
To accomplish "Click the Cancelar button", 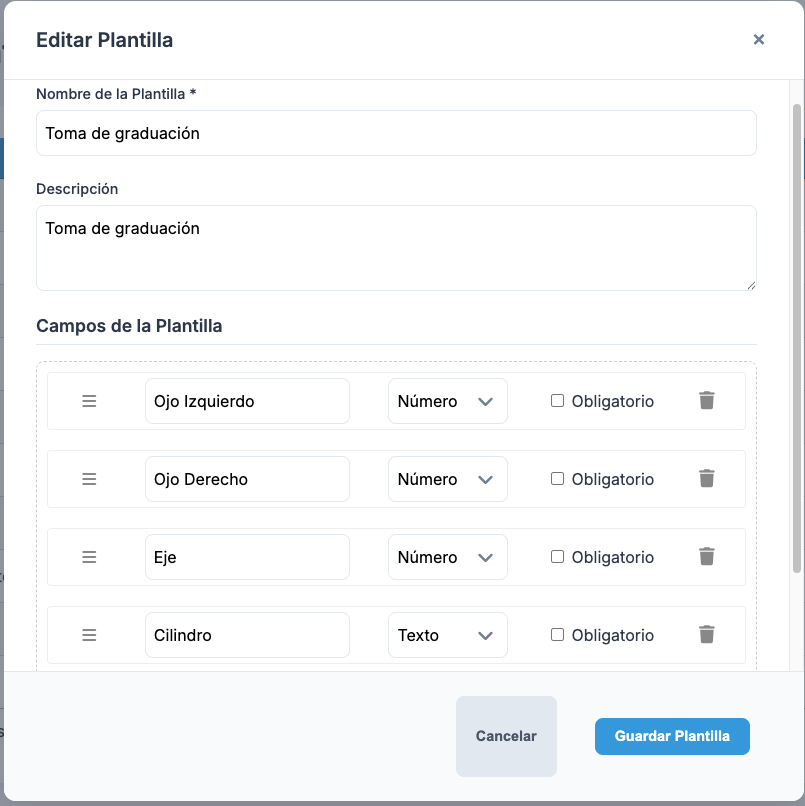I will 506,736.
